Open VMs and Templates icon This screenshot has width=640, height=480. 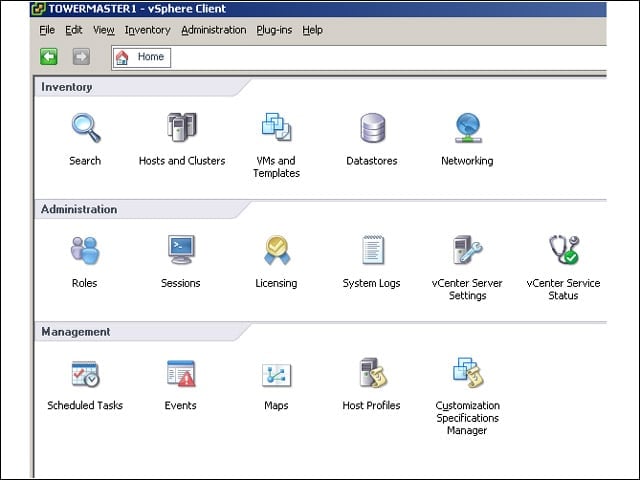click(276, 127)
